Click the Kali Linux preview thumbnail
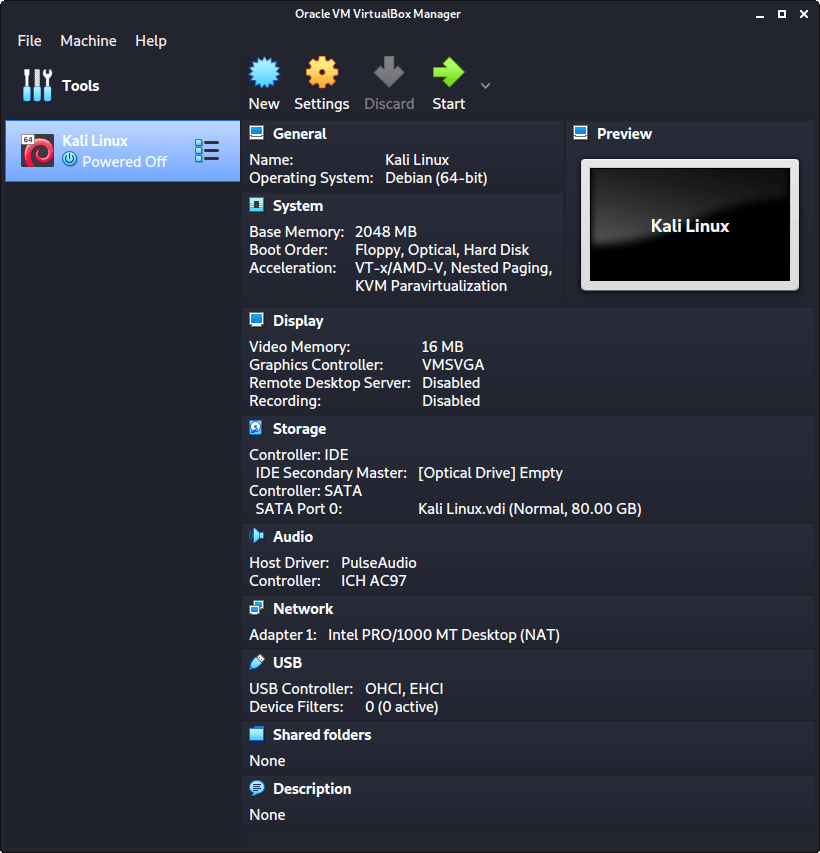The width and height of the screenshot is (820, 853). click(690, 225)
